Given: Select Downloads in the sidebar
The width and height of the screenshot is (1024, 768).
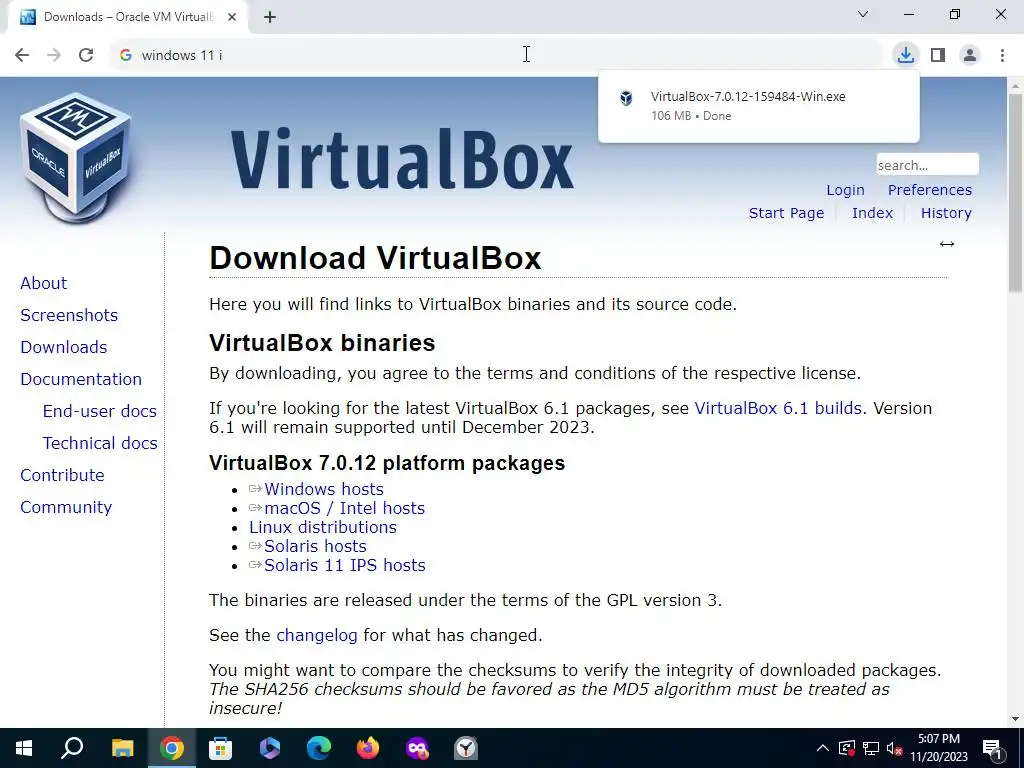Looking at the screenshot, I should point(63,347).
